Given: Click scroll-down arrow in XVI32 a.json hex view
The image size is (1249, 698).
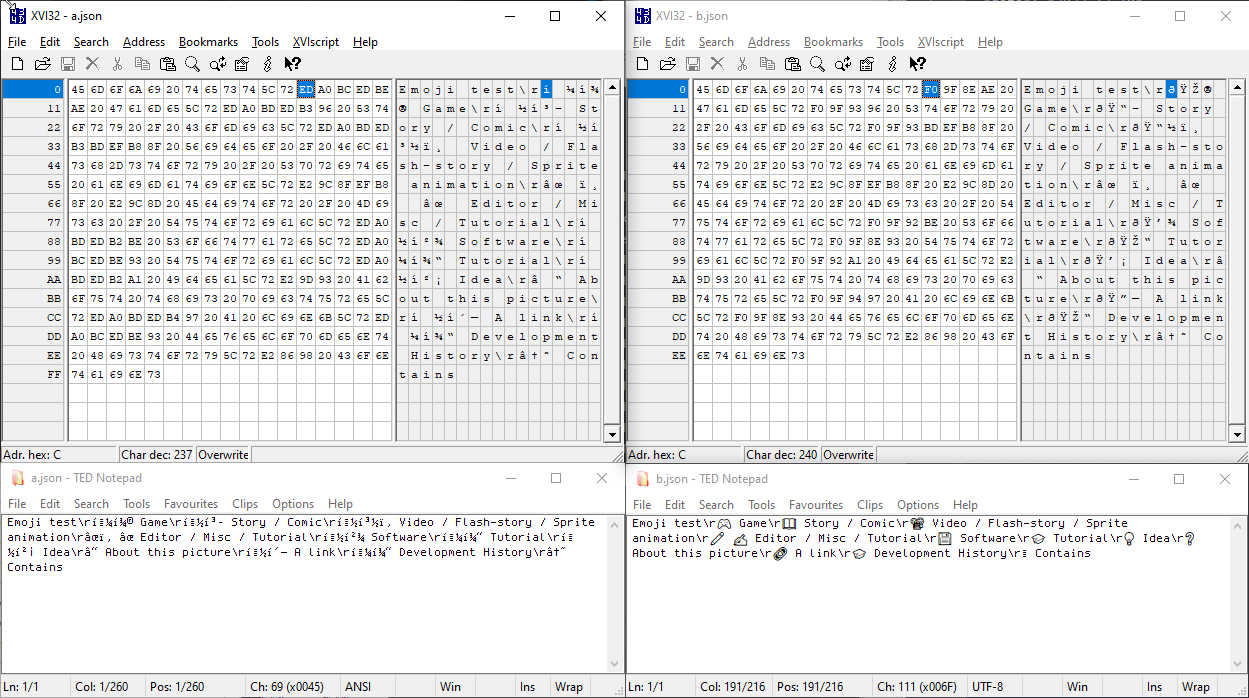Looking at the screenshot, I should pyautogui.click(x=612, y=435).
